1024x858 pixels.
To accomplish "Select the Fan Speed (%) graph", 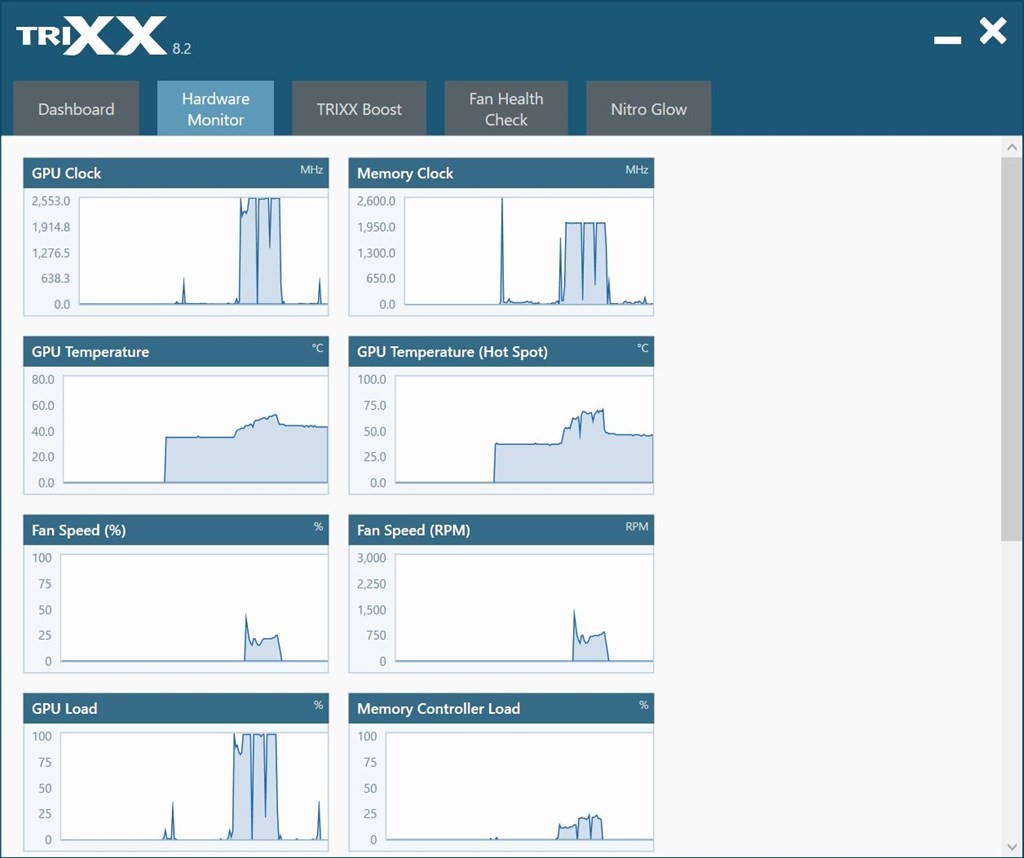I will click(194, 608).
